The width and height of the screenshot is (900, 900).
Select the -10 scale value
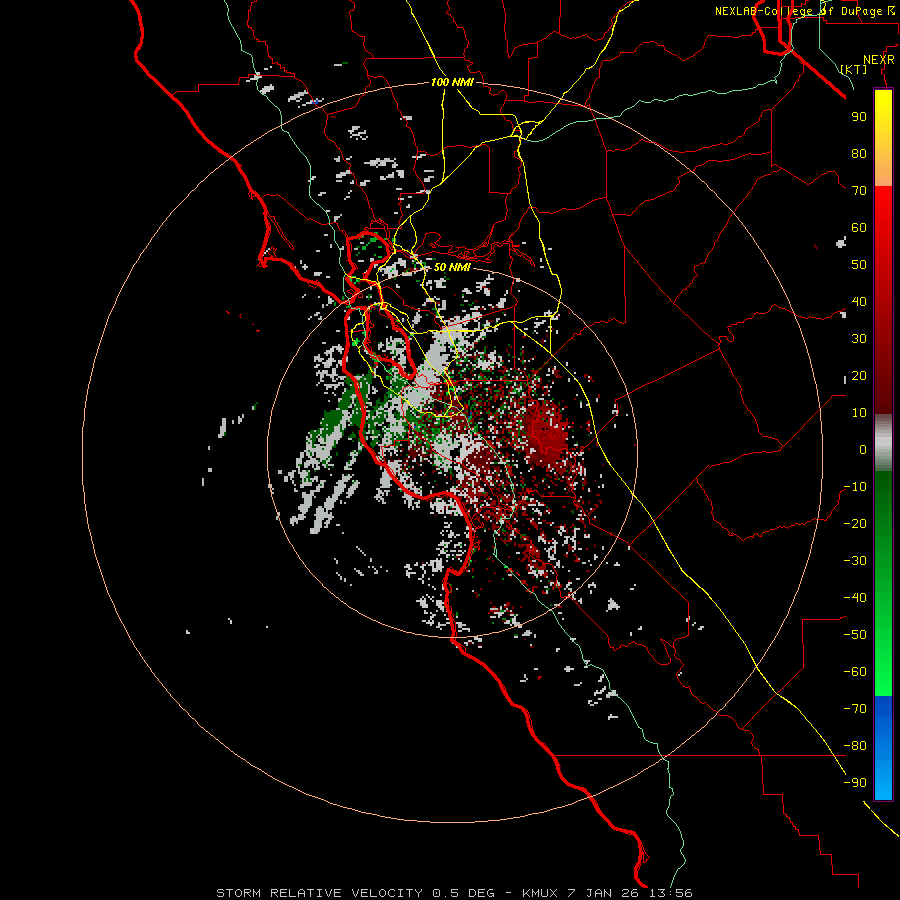[x=855, y=487]
